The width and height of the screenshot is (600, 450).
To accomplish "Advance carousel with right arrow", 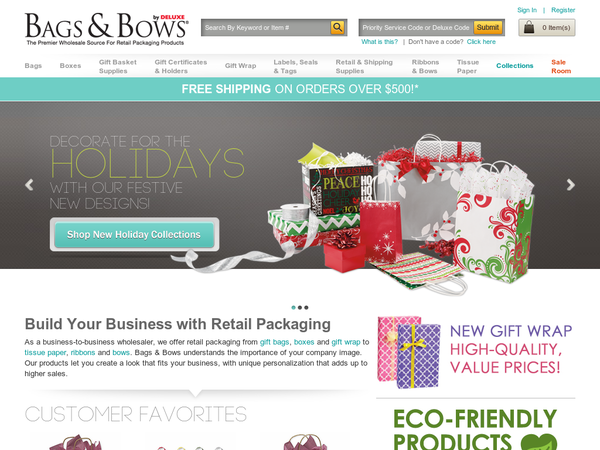I will [x=571, y=185].
